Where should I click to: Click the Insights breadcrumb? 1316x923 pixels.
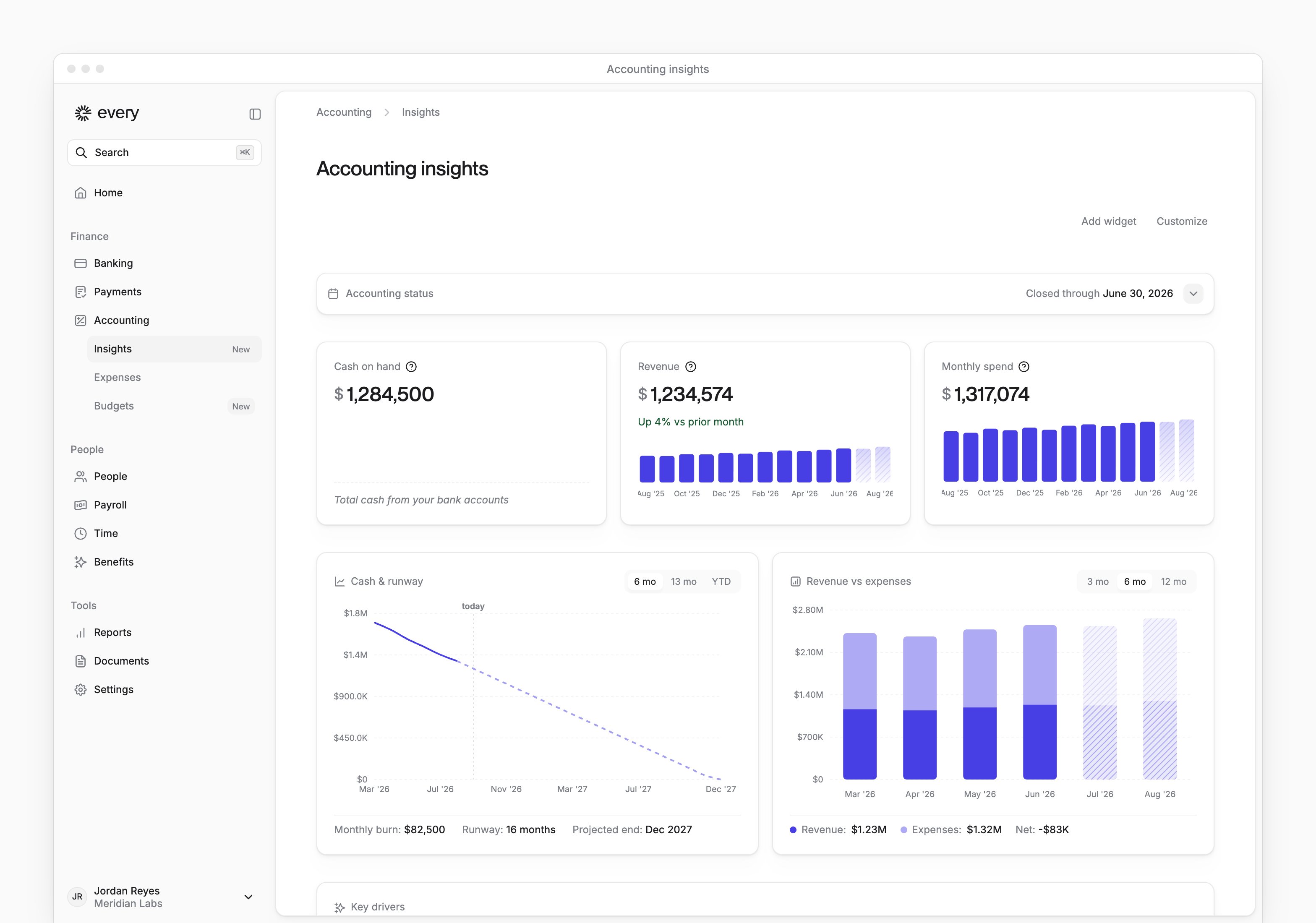click(x=421, y=112)
